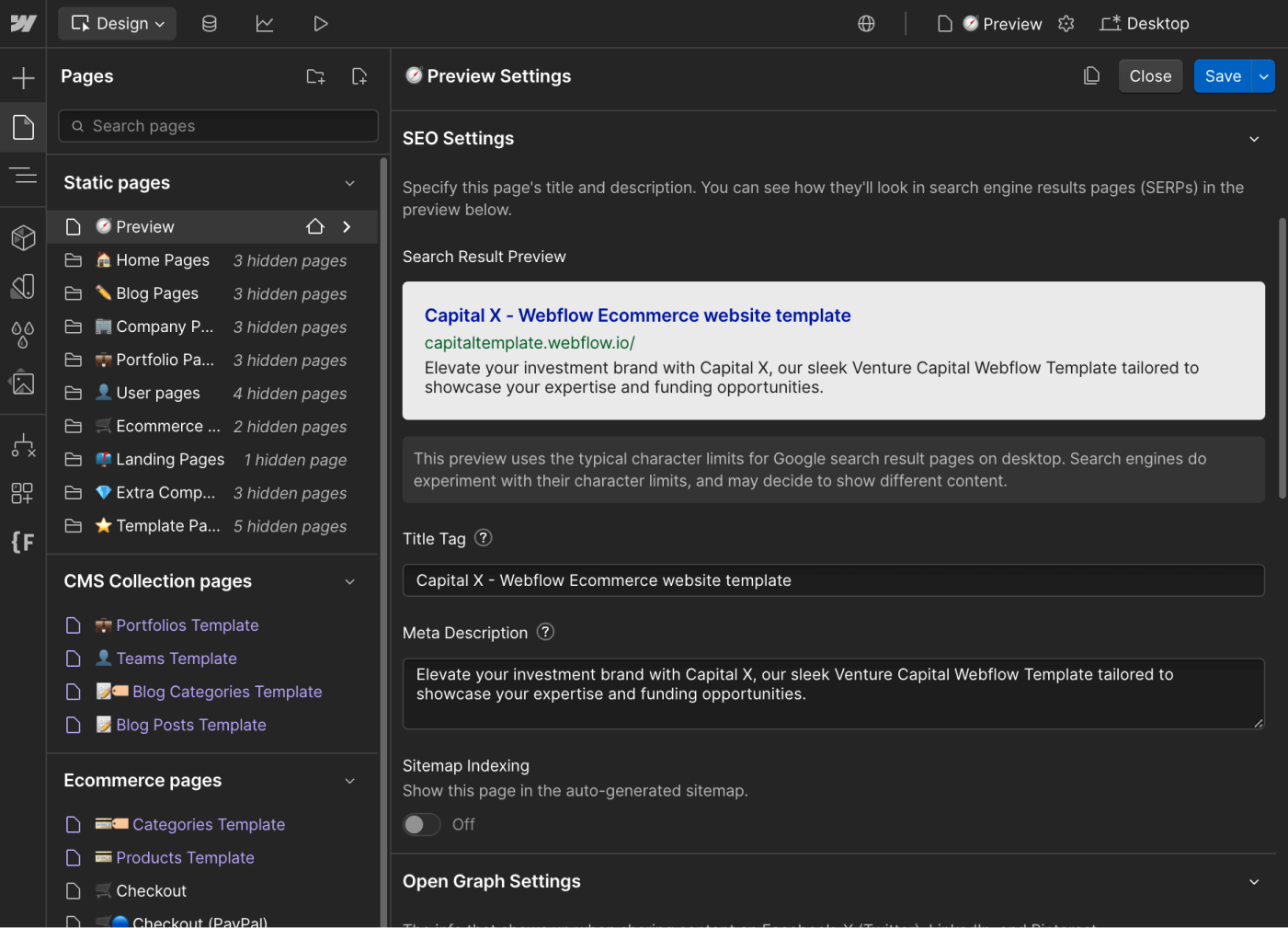The image size is (1288, 928).
Task: Open the Components panel
Action: [x=23, y=237]
